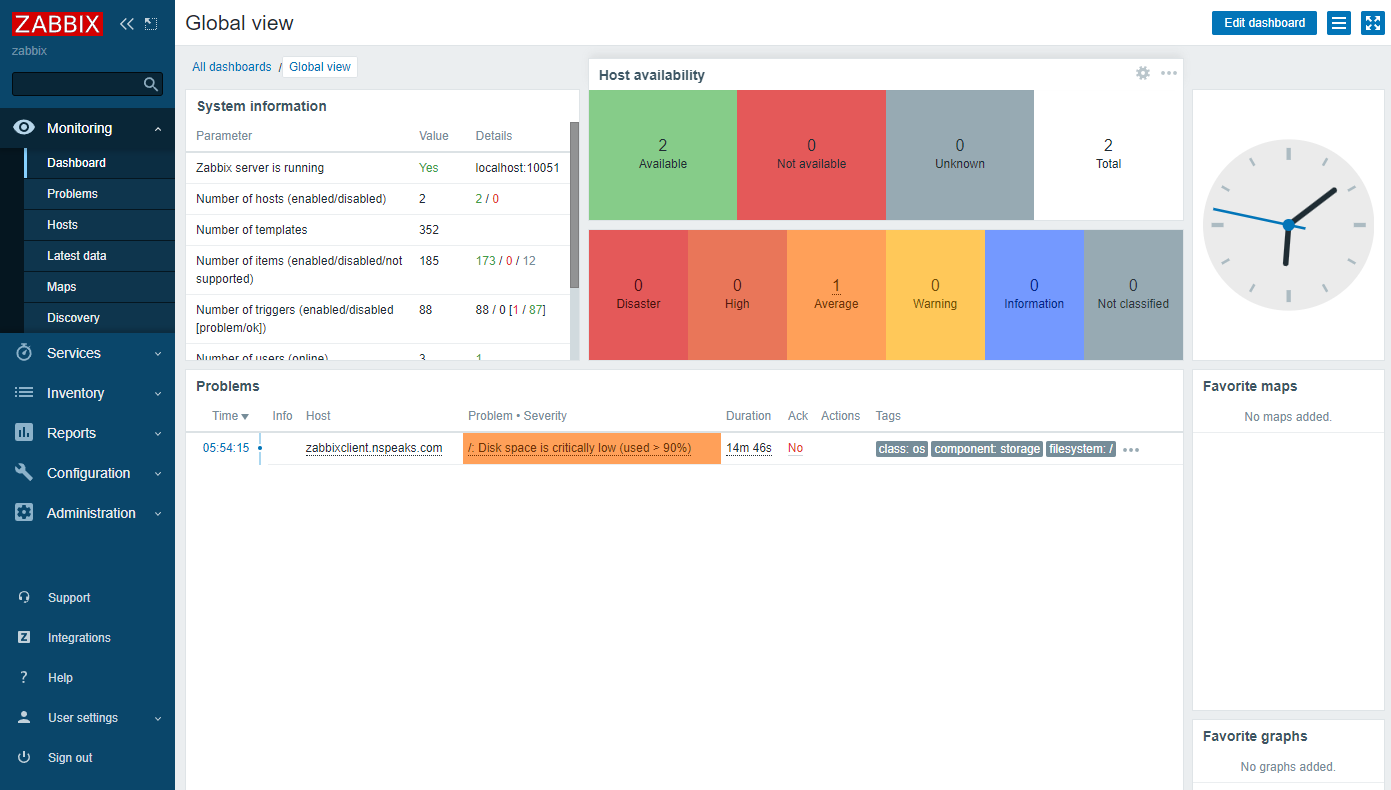Open the zabbixclient.nspeaks.com host link
The width and height of the screenshot is (1391, 790).
tap(373, 448)
